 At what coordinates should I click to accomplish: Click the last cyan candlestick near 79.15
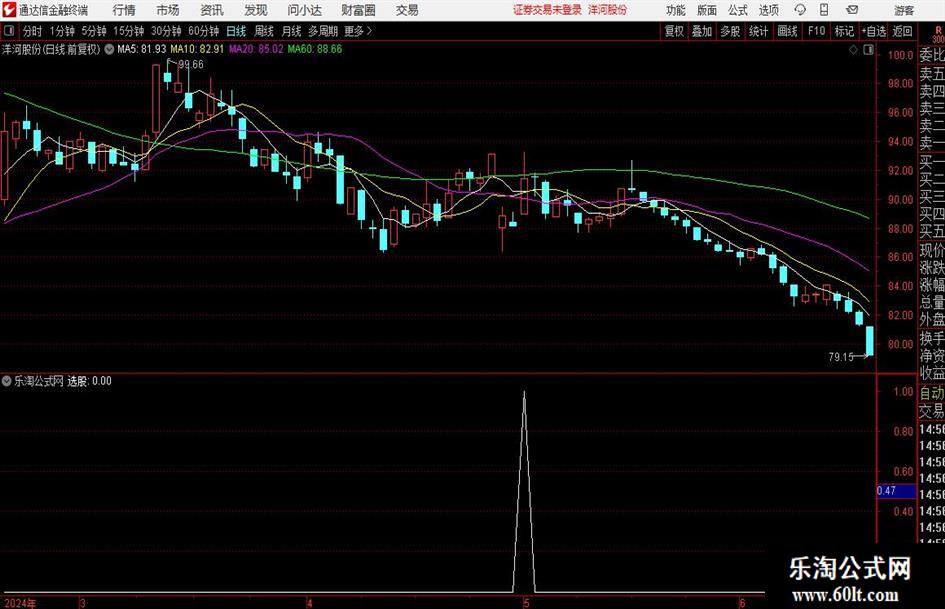[870, 341]
